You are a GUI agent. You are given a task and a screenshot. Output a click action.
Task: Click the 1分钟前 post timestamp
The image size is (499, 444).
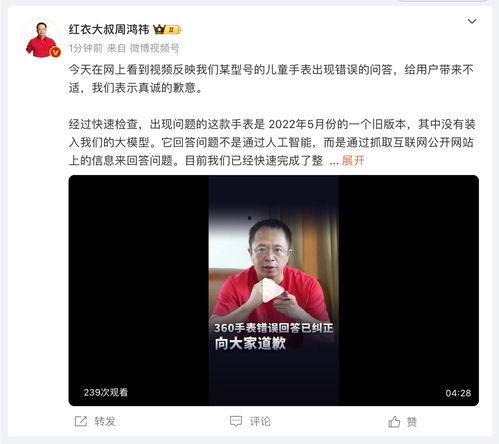click(x=86, y=49)
